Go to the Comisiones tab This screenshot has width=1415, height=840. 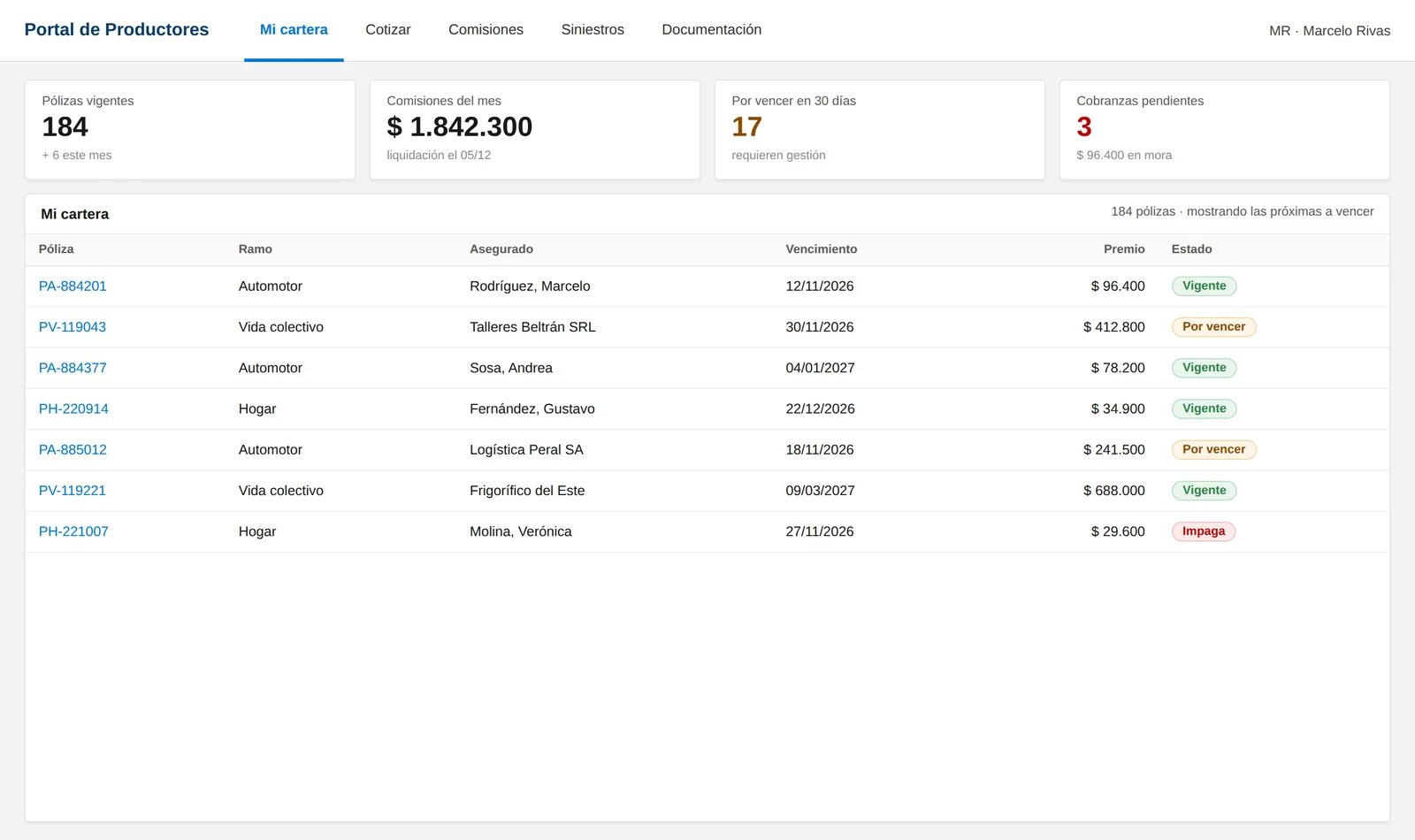(486, 30)
